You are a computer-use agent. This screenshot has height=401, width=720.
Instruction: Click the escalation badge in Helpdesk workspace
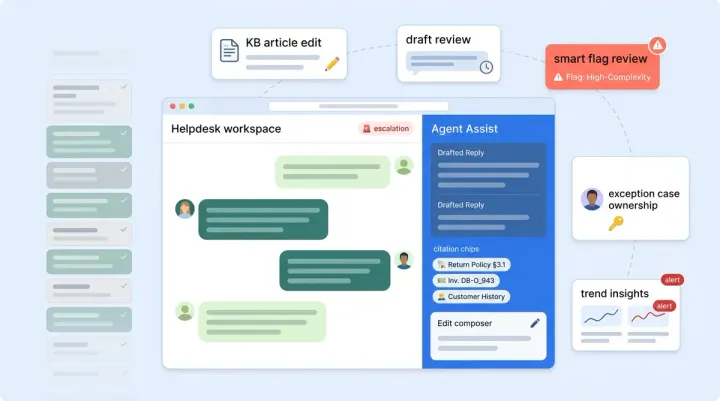click(386, 129)
